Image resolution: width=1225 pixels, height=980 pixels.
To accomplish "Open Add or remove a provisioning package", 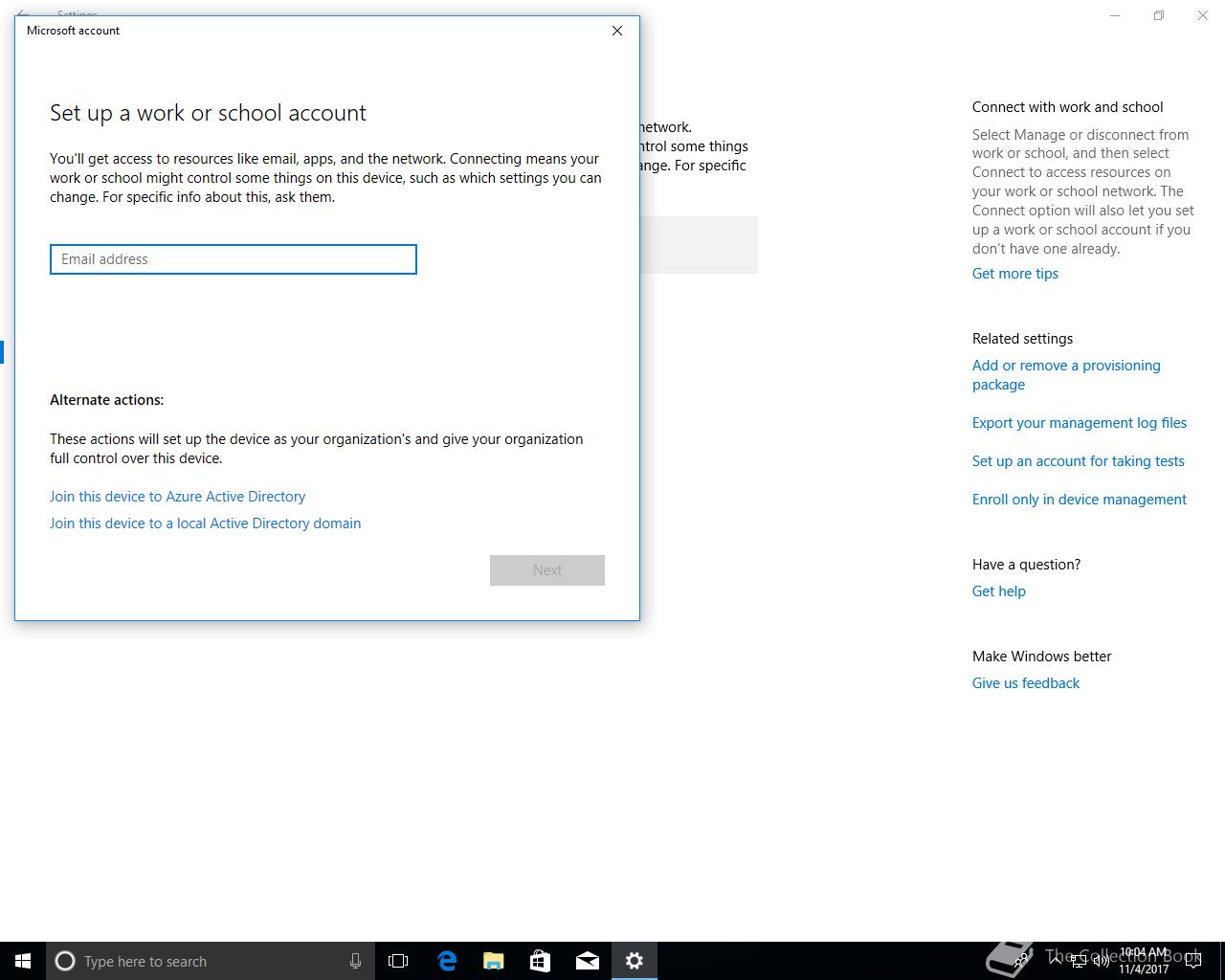I will click(x=1066, y=375).
